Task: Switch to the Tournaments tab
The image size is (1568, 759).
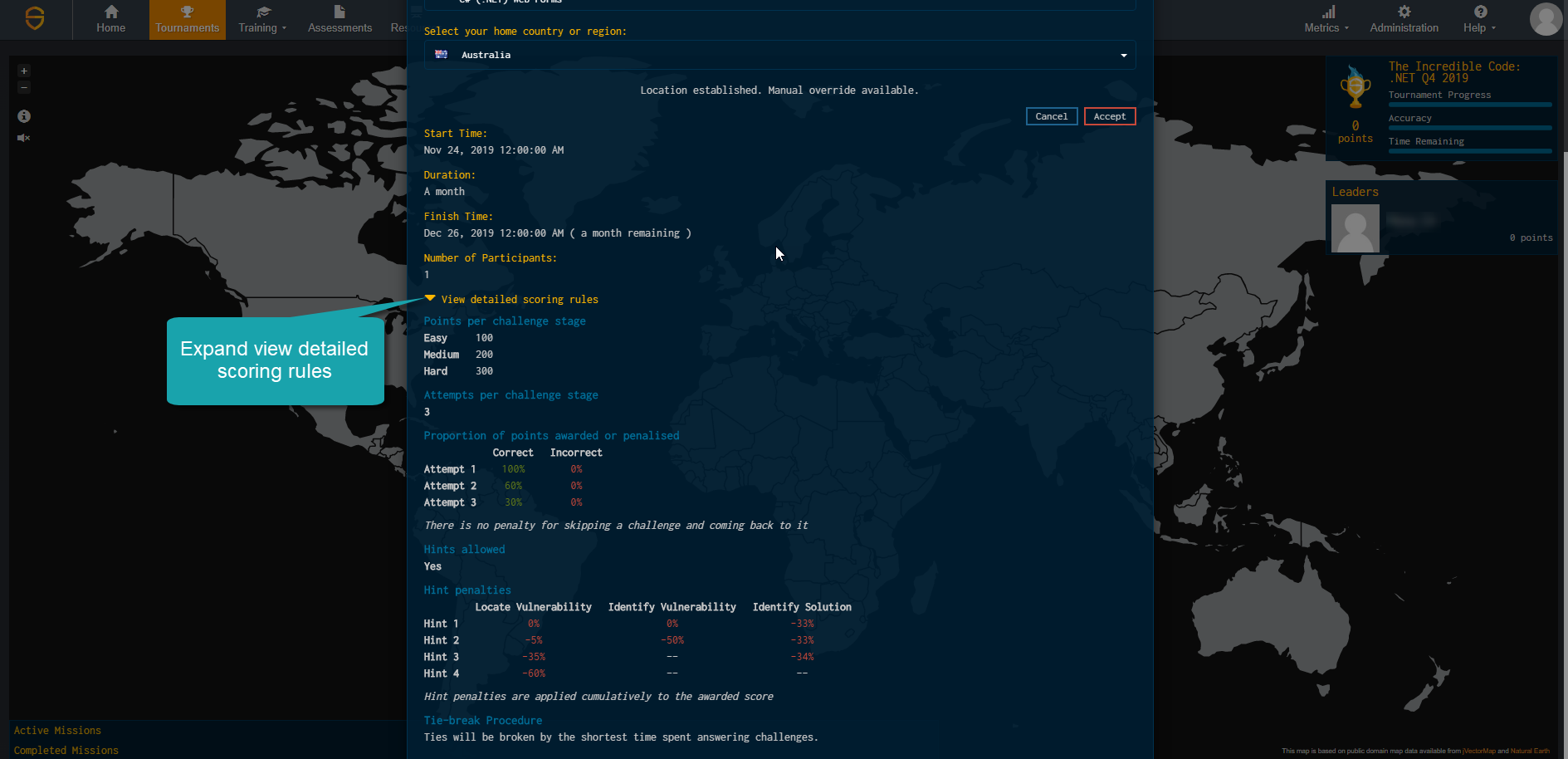Action: 188,19
